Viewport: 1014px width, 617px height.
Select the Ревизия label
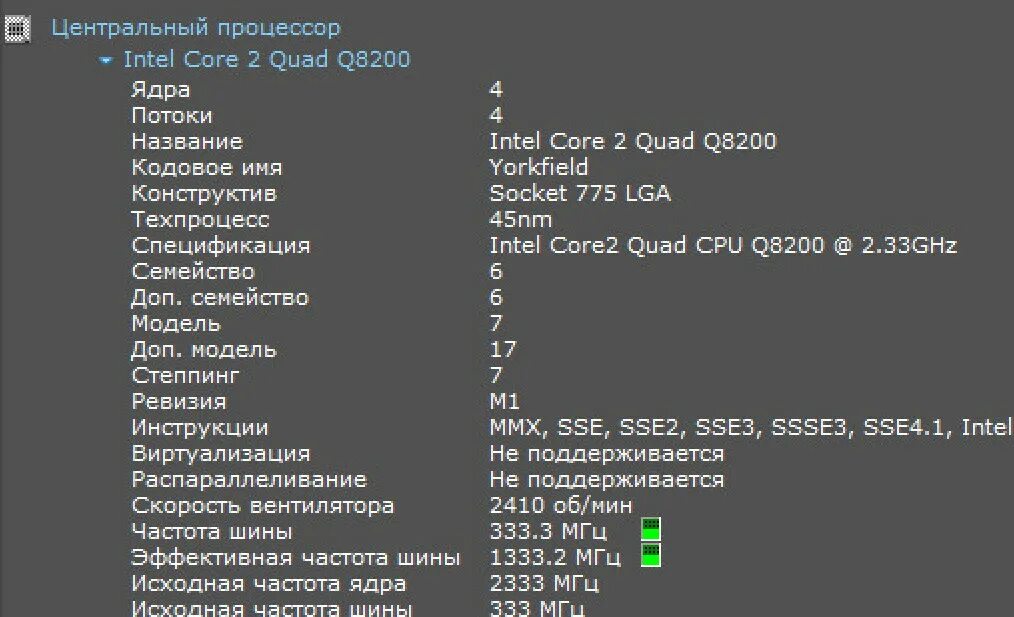(178, 402)
